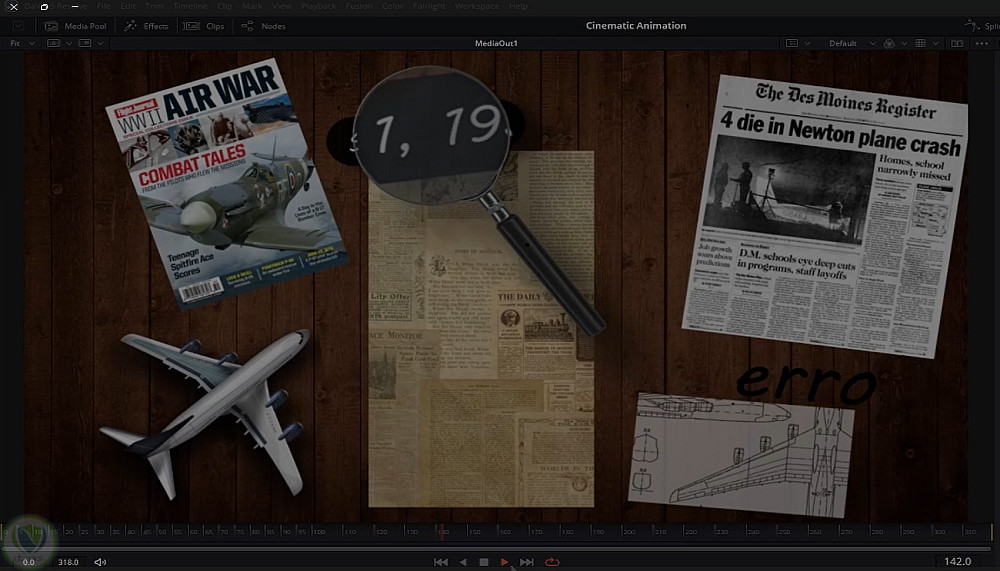Open the Timeline menu
Viewport: 1000px width, 571px height.
click(190, 6)
